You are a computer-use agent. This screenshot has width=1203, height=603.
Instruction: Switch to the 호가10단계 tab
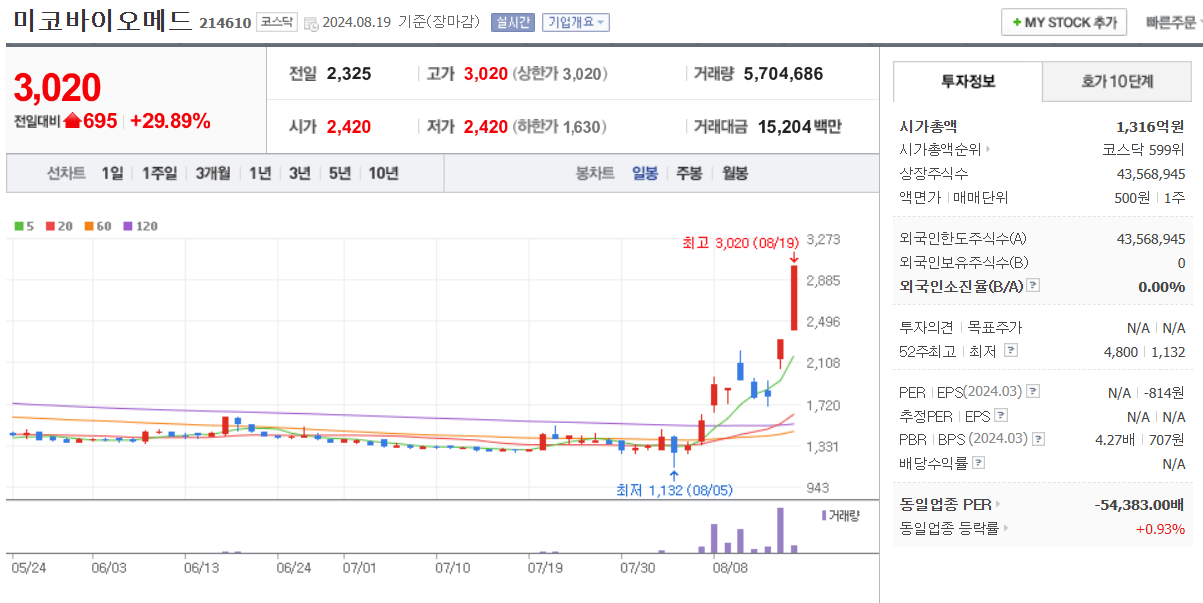click(1117, 81)
